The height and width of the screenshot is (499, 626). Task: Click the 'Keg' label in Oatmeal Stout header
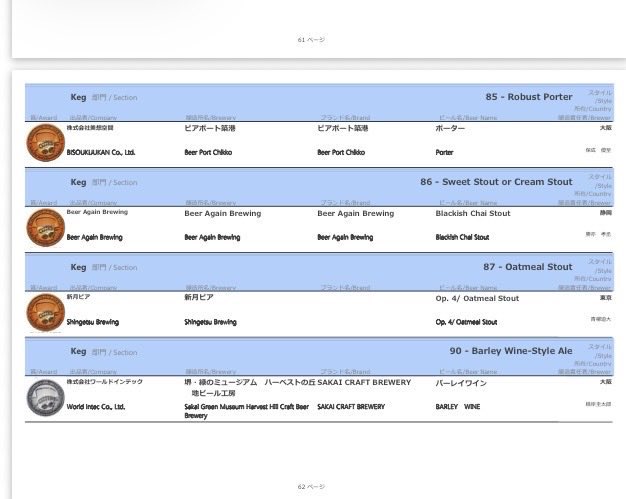point(78,267)
